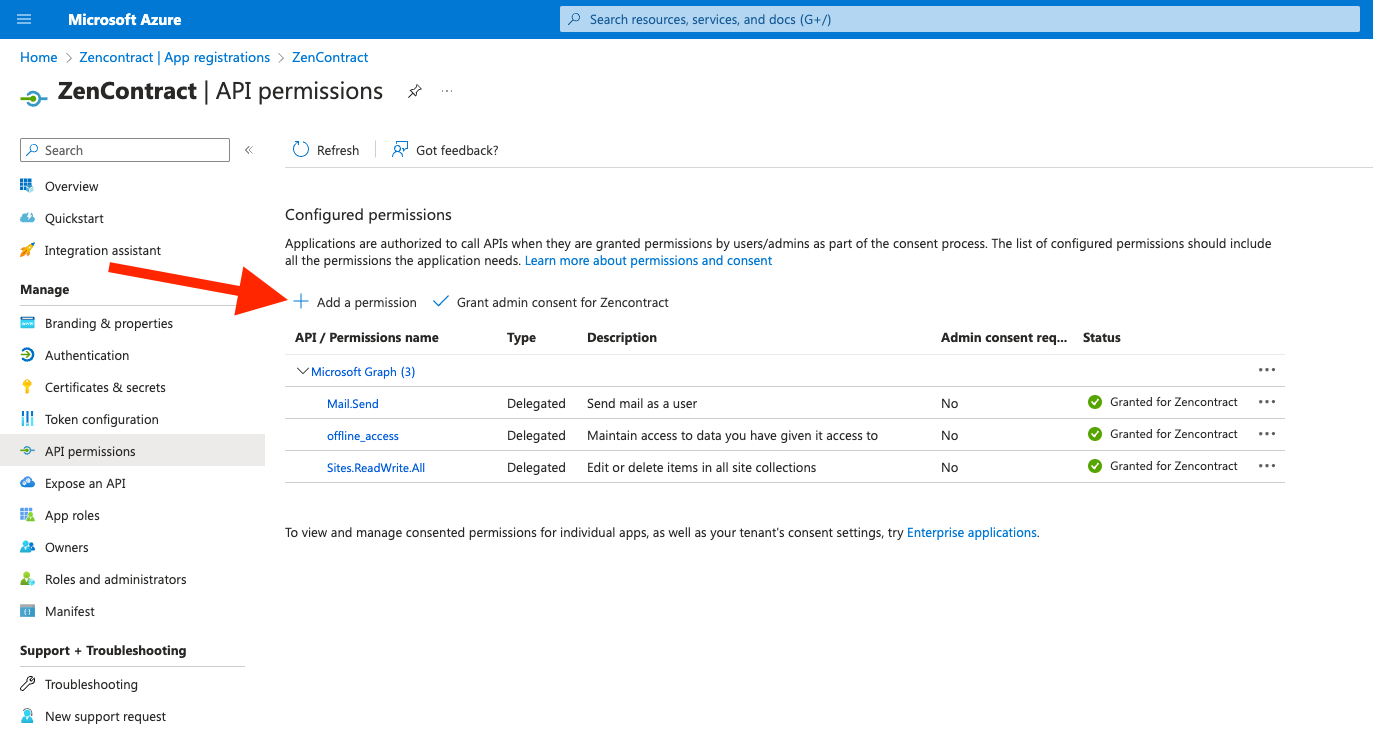Open more options for Sites.ReadWrite.All row
1373x735 pixels.
click(x=1267, y=466)
